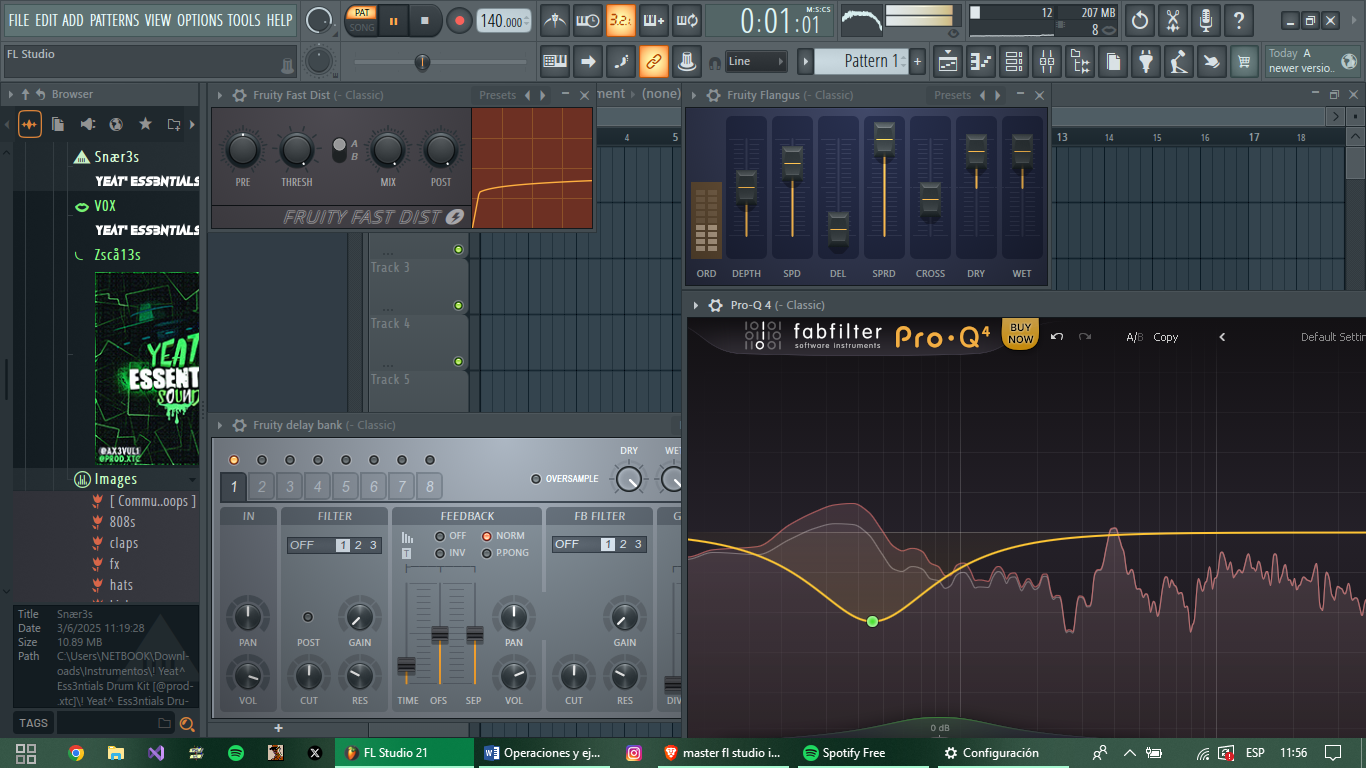Viewport: 1366px width, 768px height.
Task: Expand Pro-Q 4 window menu arrow
Action: click(696, 305)
